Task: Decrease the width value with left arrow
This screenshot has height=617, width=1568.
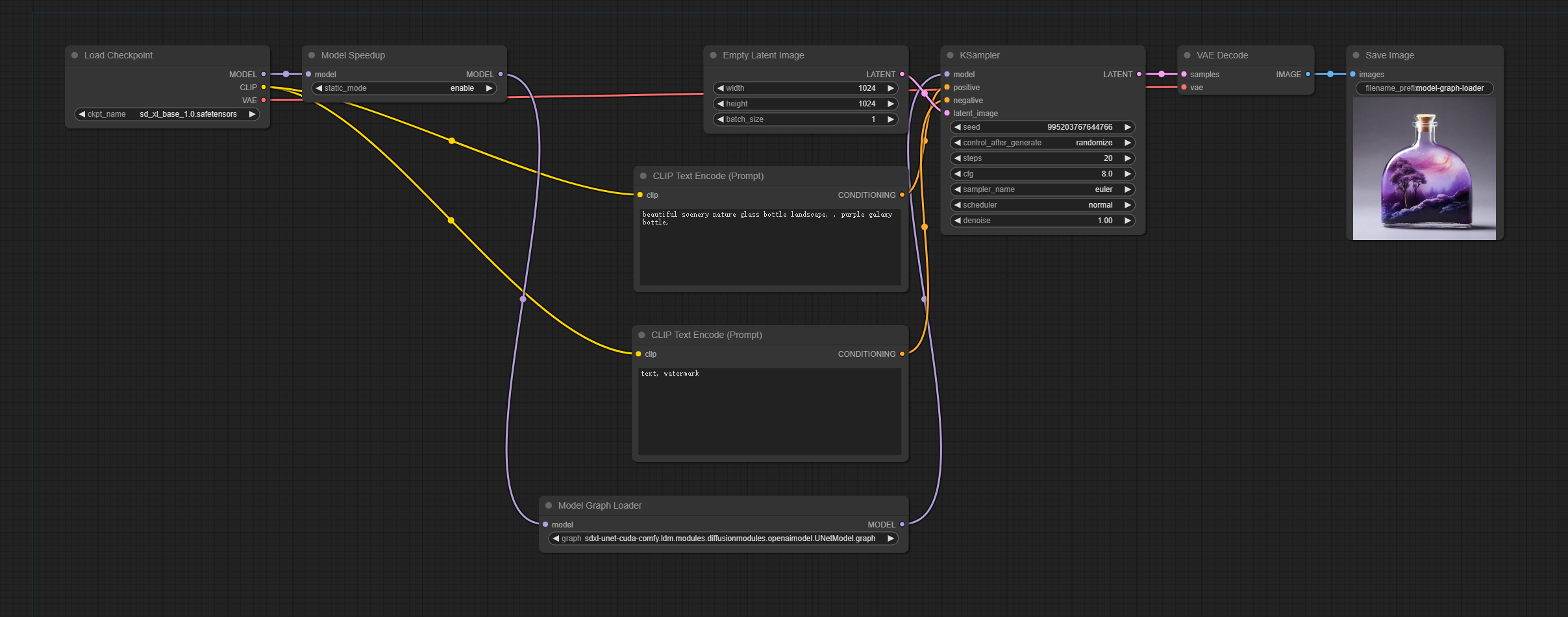Action: pyautogui.click(x=720, y=88)
